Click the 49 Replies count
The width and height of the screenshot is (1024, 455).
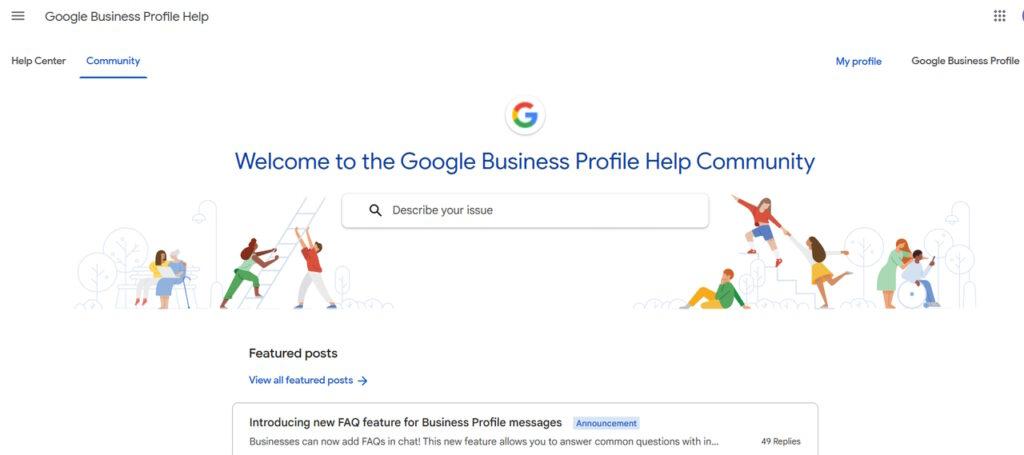(780, 441)
